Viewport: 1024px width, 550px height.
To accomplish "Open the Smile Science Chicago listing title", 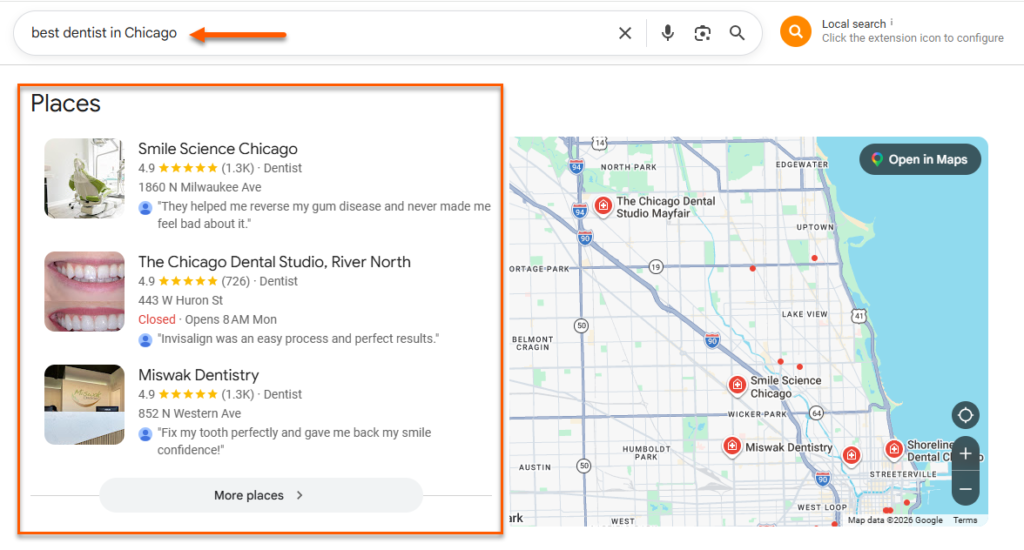I will [x=217, y=149].
